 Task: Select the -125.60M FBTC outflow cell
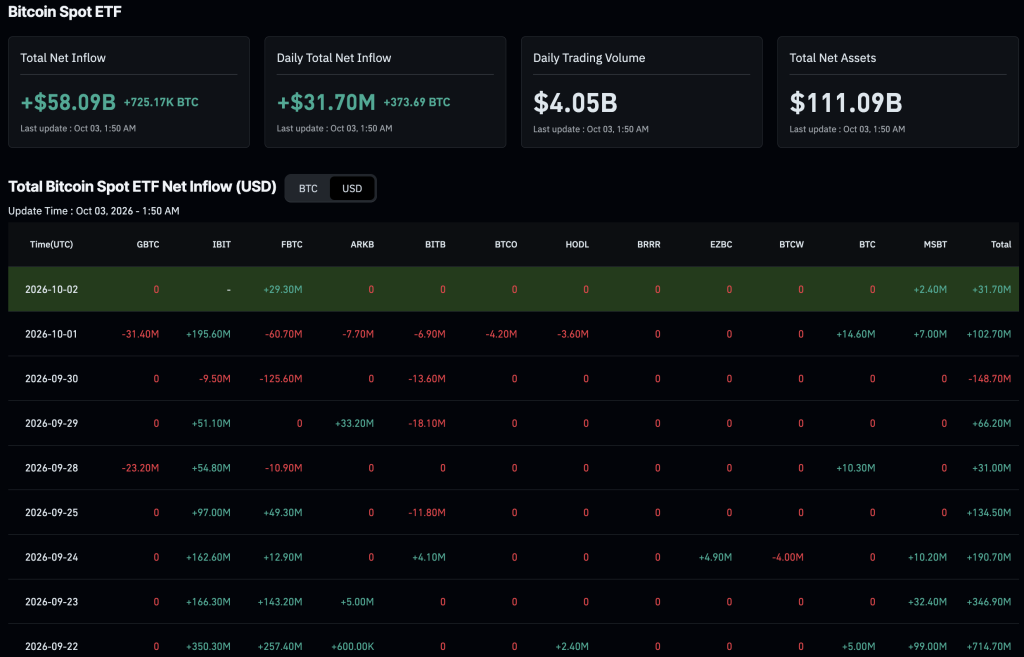tap(281, 379)
